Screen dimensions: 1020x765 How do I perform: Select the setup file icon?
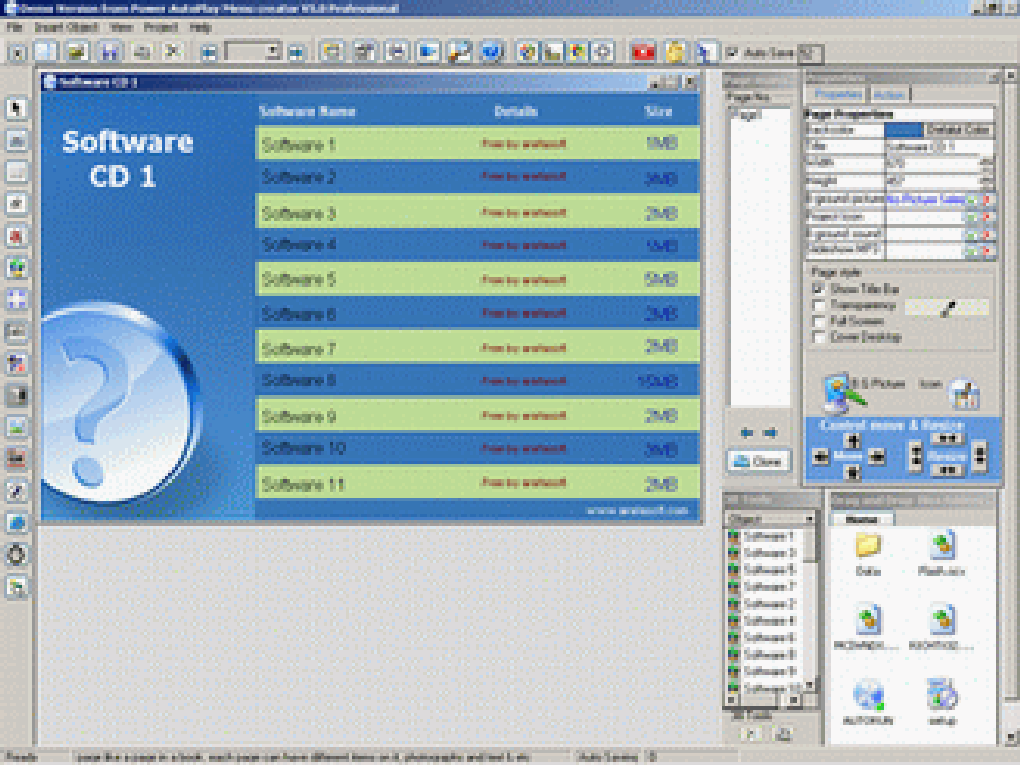(941, 703)
